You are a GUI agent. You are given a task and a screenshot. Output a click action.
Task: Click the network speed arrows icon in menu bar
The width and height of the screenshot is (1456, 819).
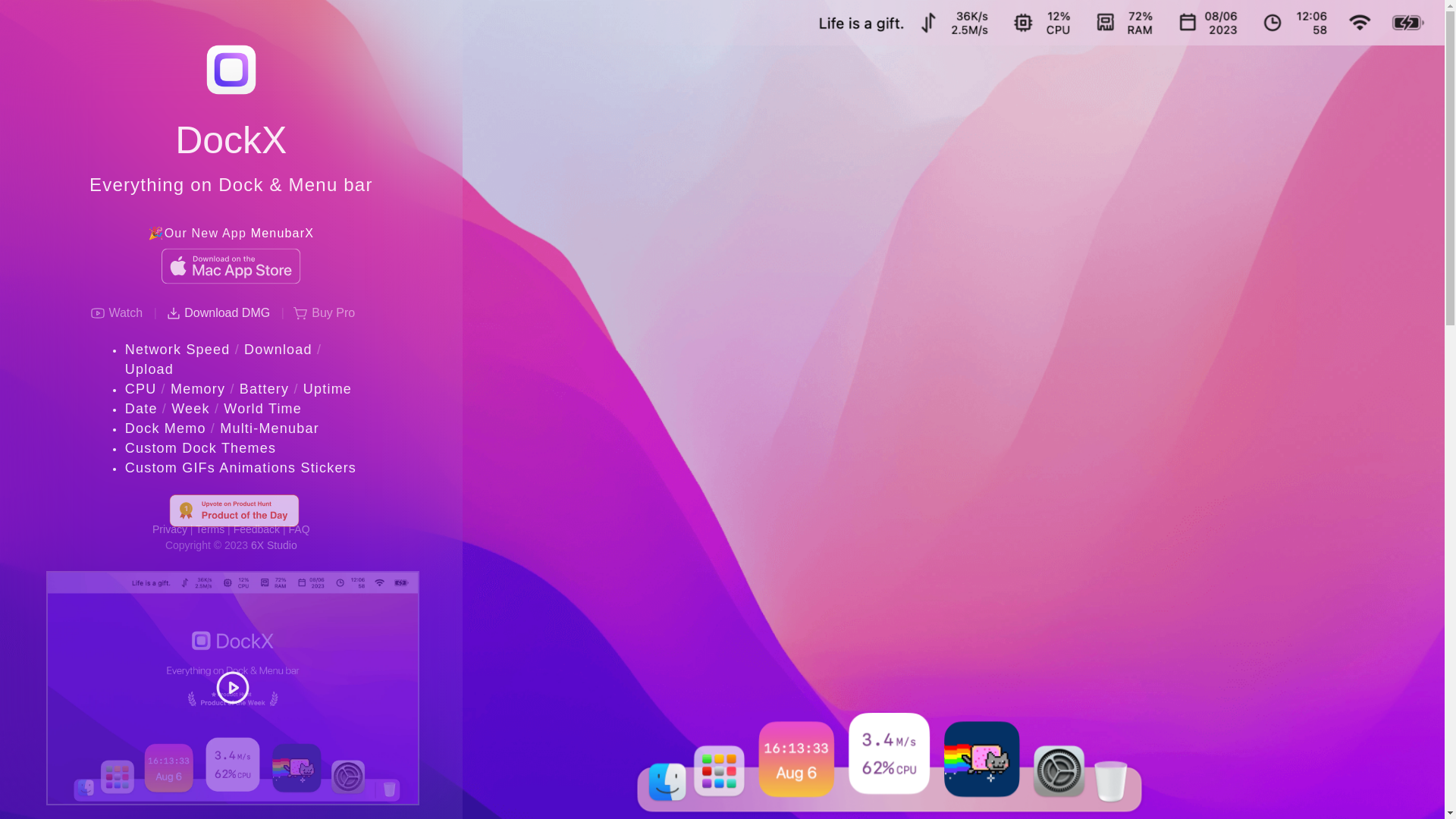coord(928,23)
